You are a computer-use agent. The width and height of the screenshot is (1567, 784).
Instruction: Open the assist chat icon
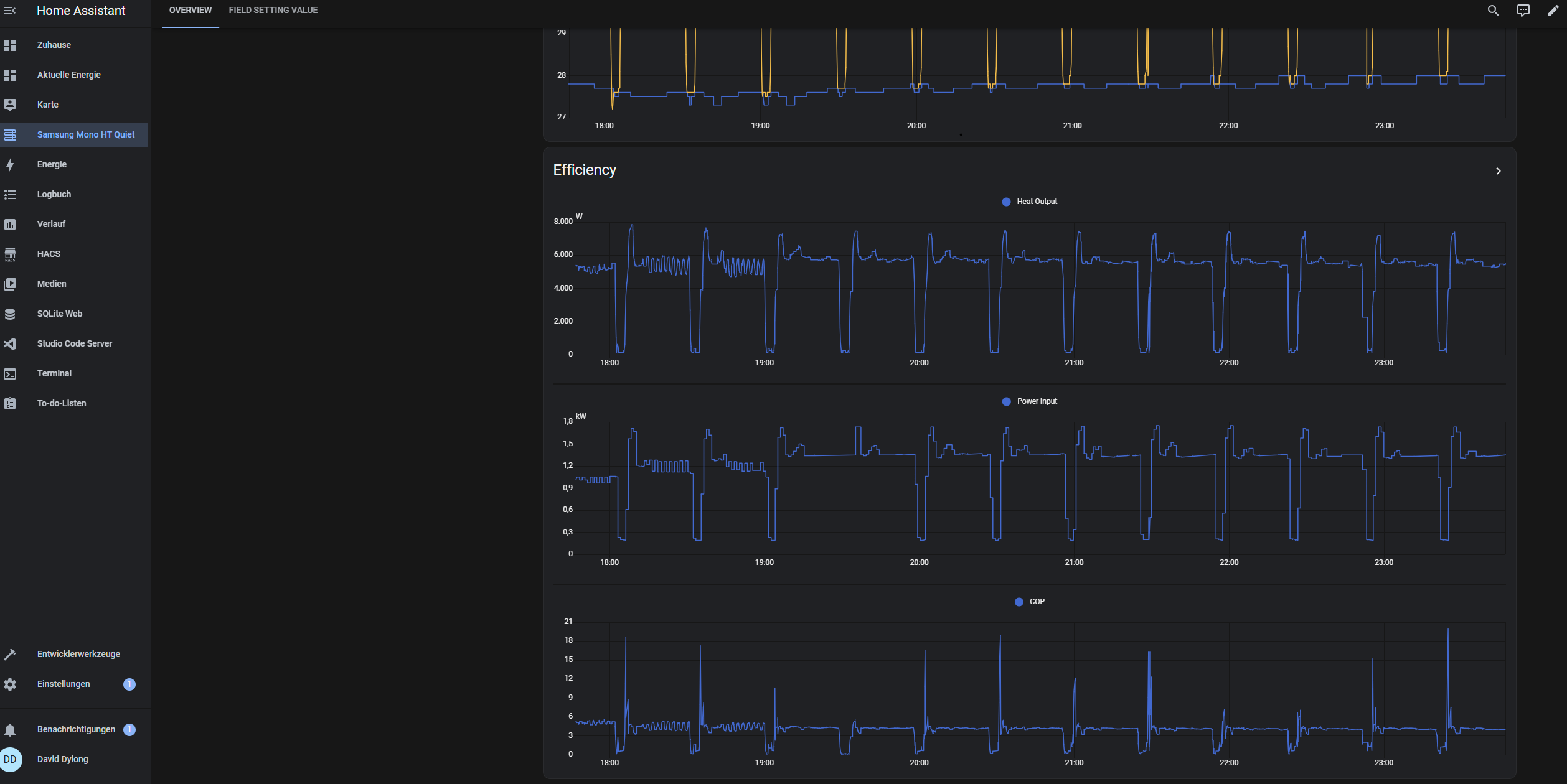(1523, 11)
